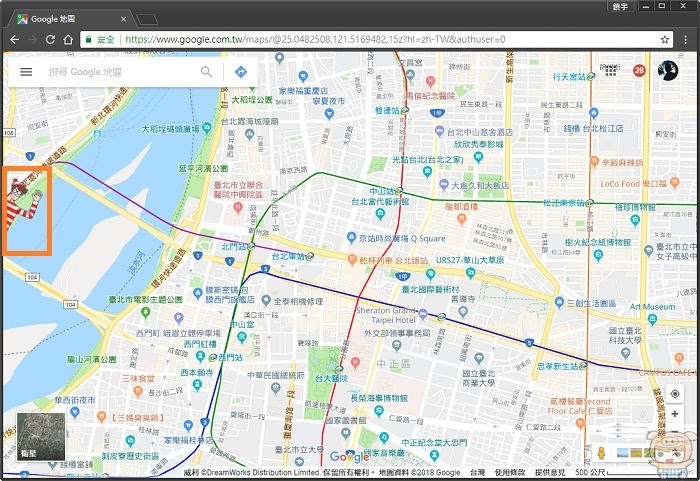Select 京站時尚廣場 Q Square pin

pos(351,237)
